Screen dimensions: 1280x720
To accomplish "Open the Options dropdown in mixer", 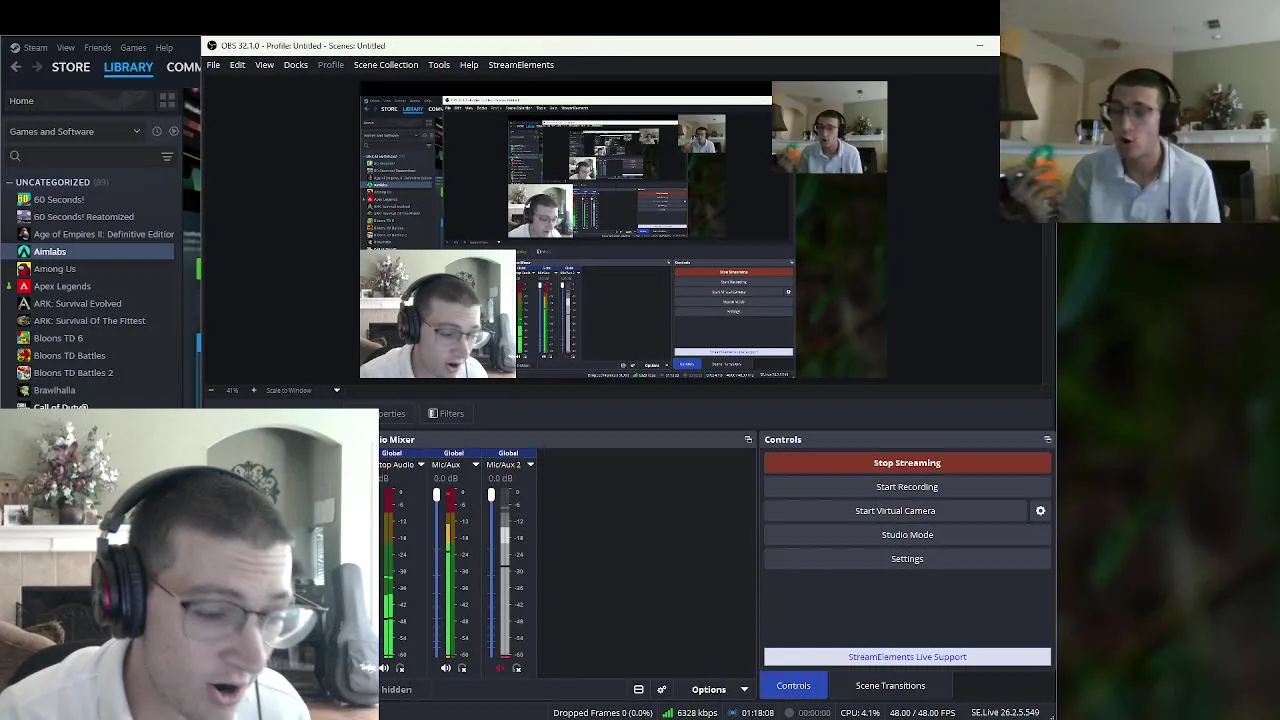I will click(719, 689).
